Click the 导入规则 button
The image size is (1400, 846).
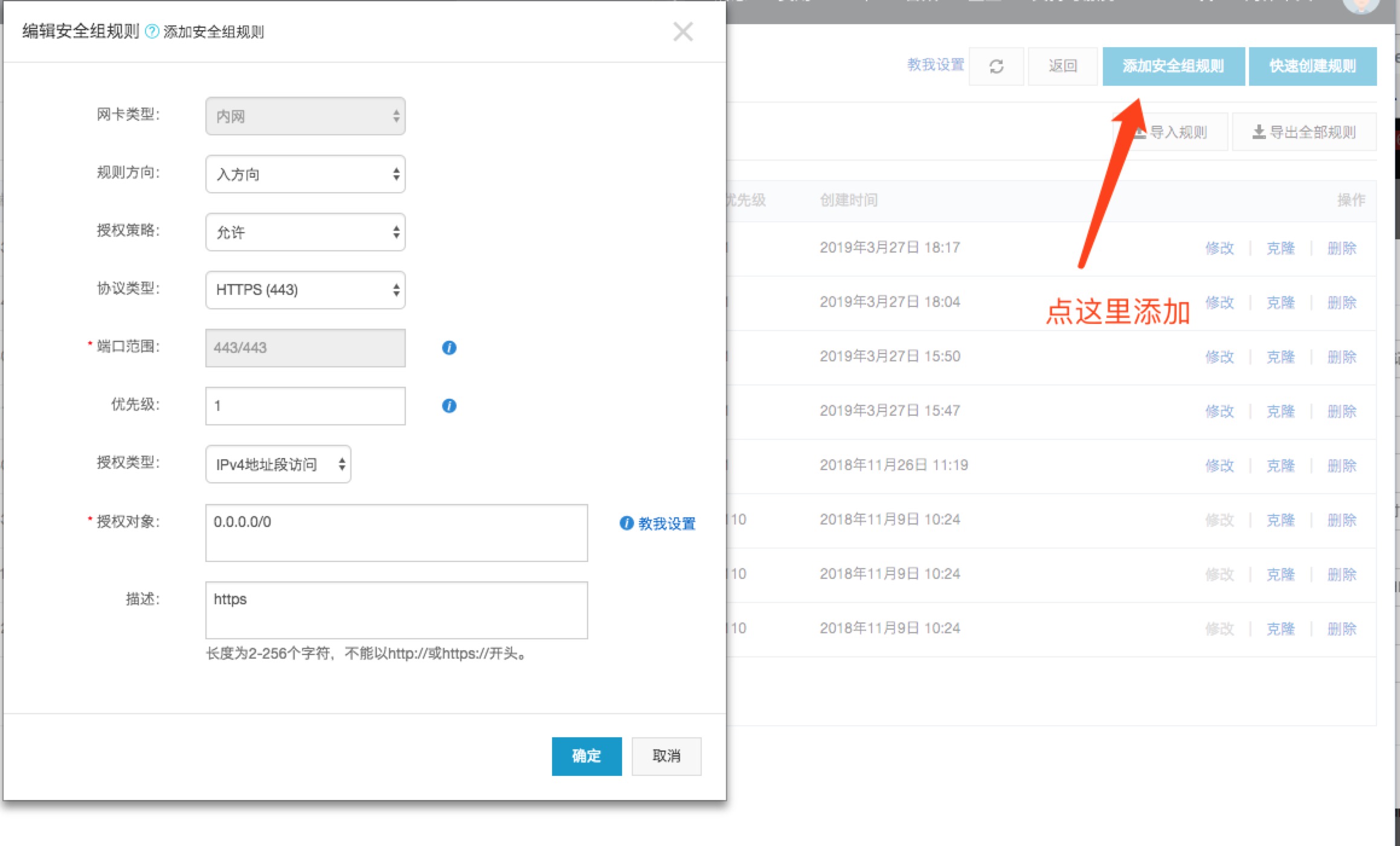pos(1170,132)
